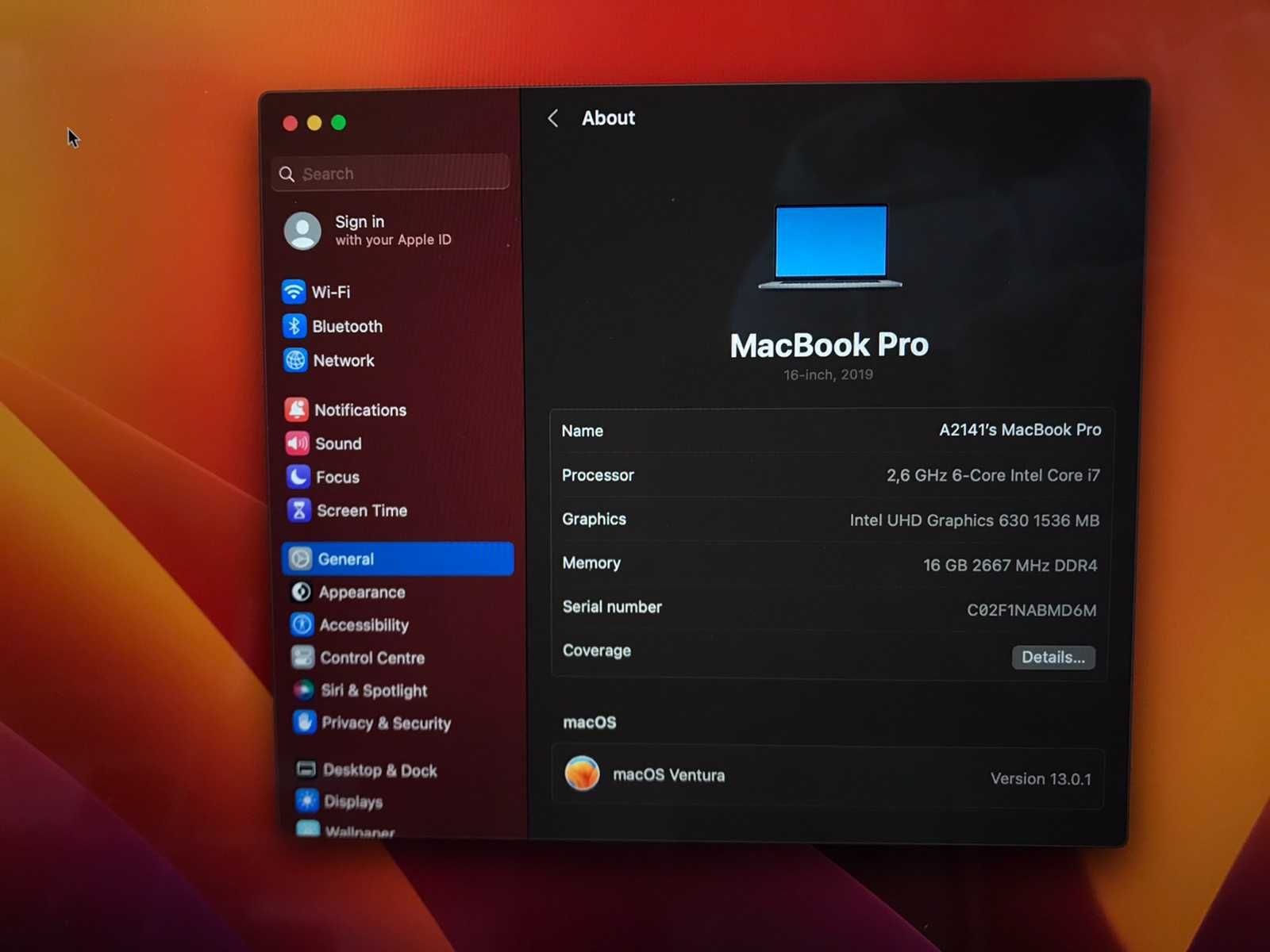Click the Version 13.0.1 text
1270x952 pixels.
[x=1041, y=779]
